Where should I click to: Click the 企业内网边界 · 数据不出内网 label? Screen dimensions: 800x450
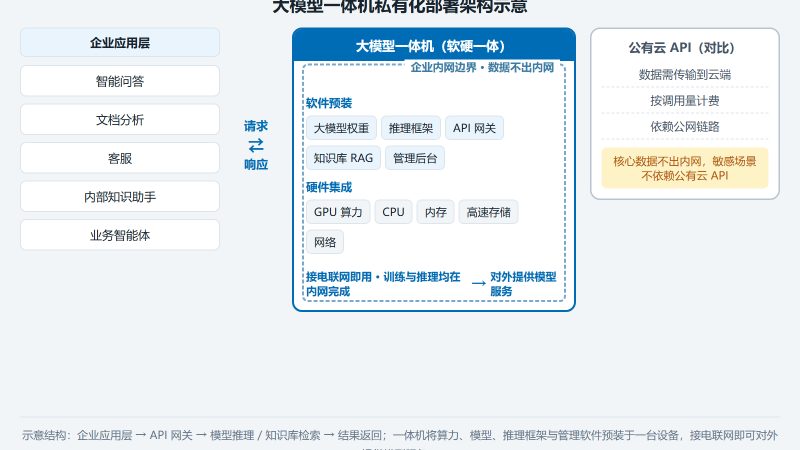point(482,67)
